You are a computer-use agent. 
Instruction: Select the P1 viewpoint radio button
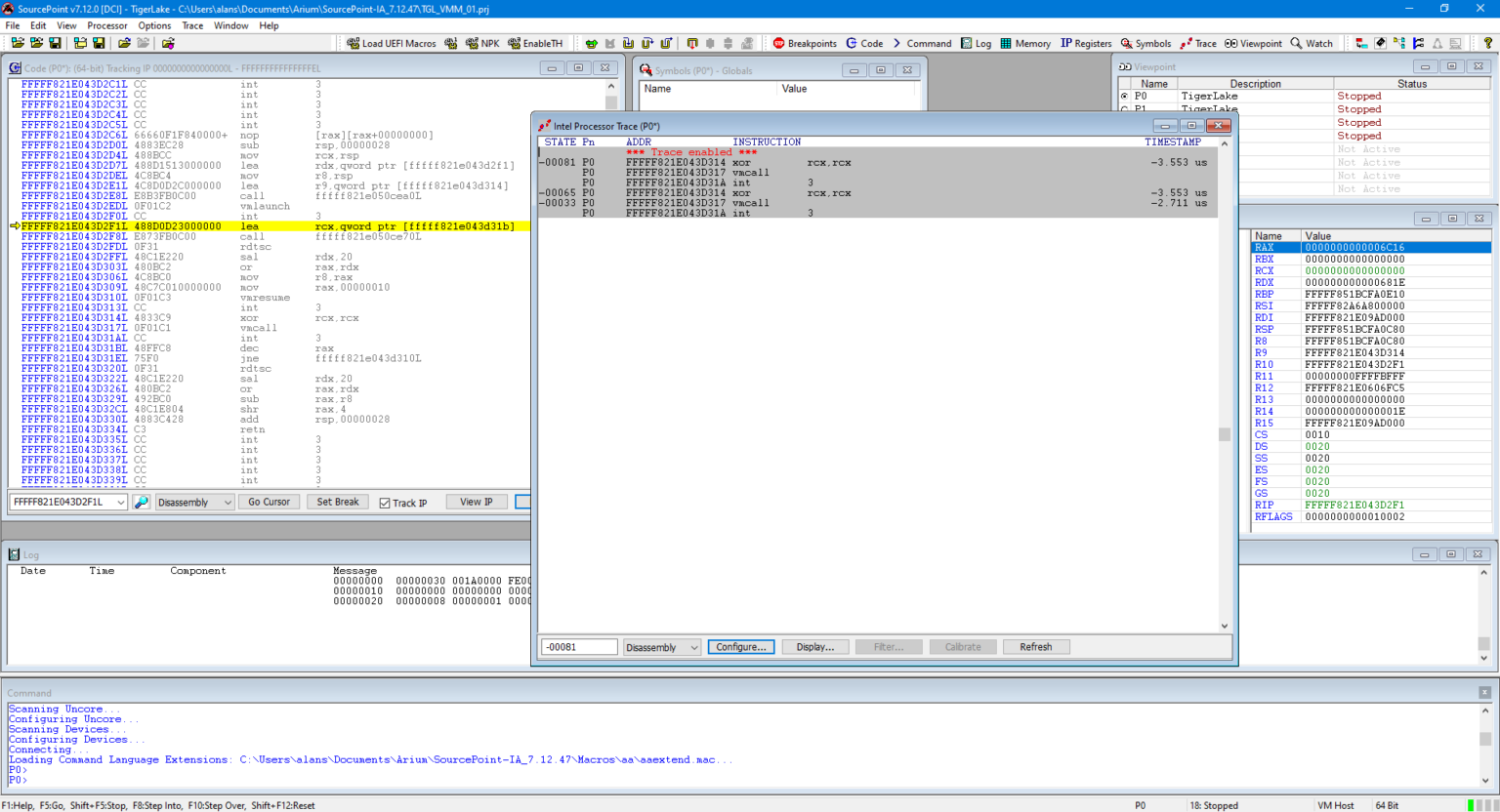[x=1126, y=109]
